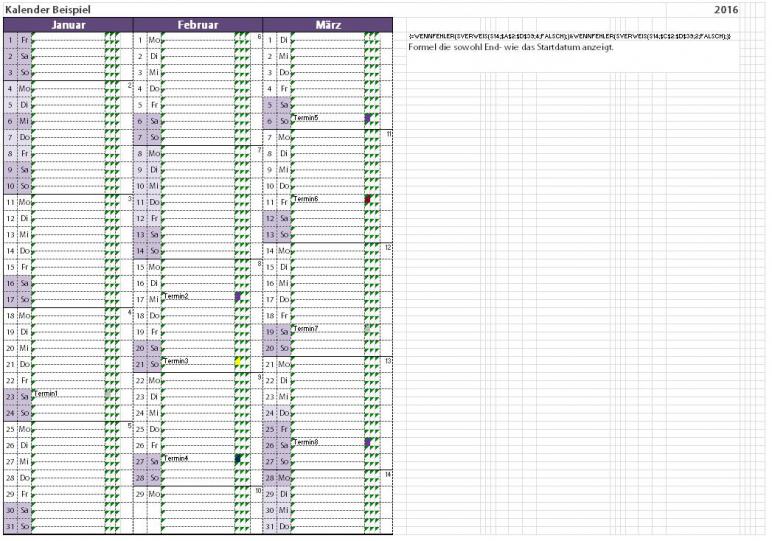Image resolution: width=772 pixels, height=541 pixels.
Task: Click week number 11 beside 7 März
Action: tap(389, 134)
